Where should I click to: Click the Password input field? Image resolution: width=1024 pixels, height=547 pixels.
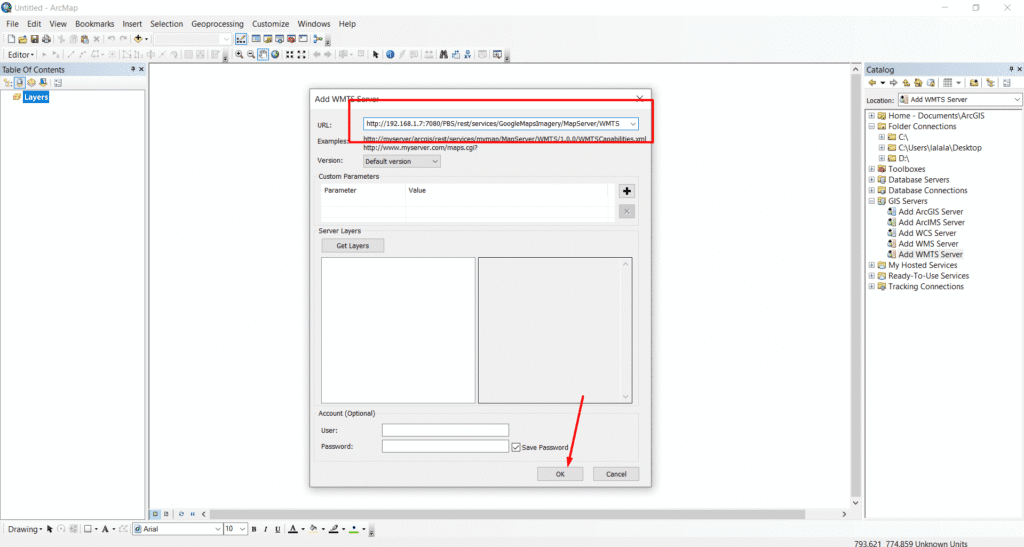pyautogui.click(x=445, y=446)
